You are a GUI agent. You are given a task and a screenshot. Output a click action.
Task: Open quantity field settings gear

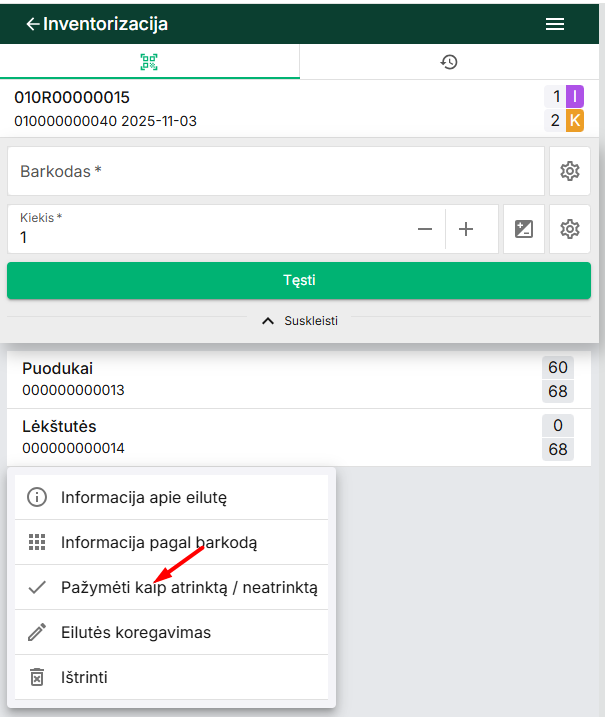[x=570, y=229]
